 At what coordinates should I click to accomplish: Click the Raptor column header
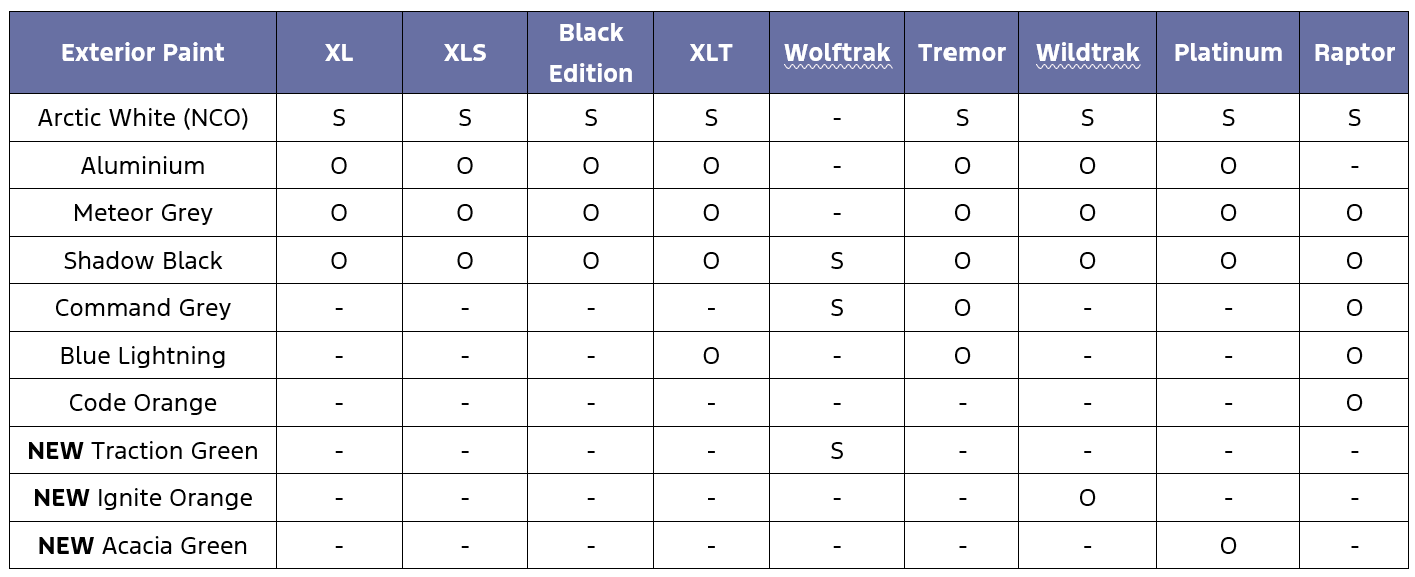point(1354,53)
